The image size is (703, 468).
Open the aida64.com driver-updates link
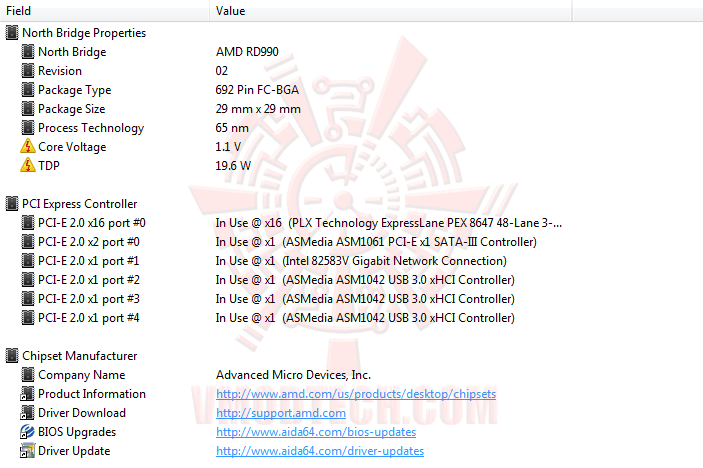pos(320,451)
